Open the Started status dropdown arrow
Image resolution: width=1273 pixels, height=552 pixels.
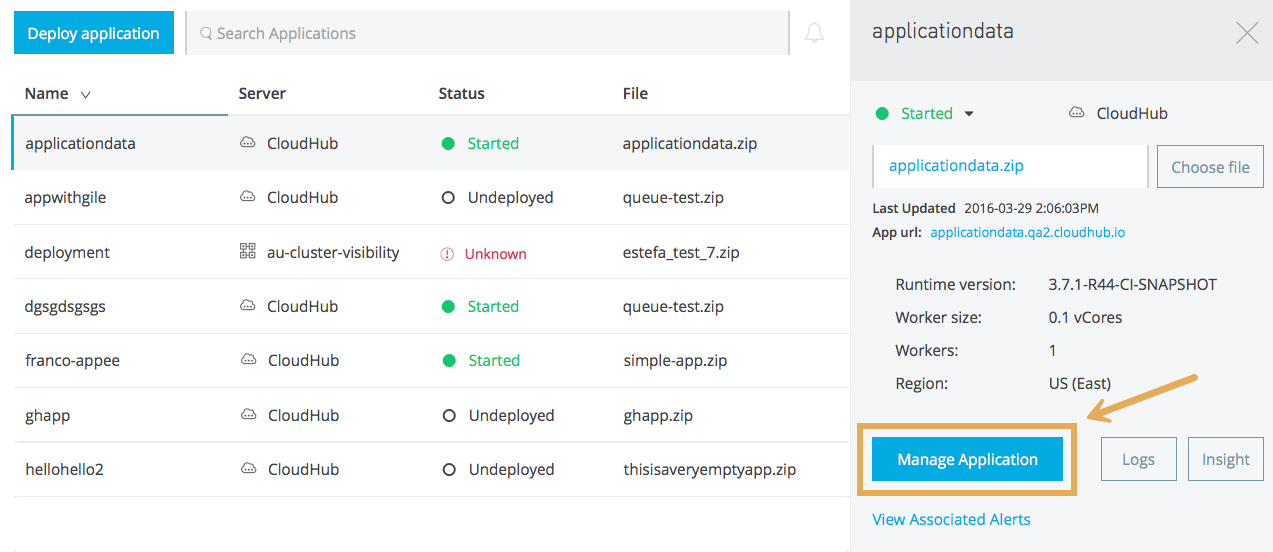point(968,114)
